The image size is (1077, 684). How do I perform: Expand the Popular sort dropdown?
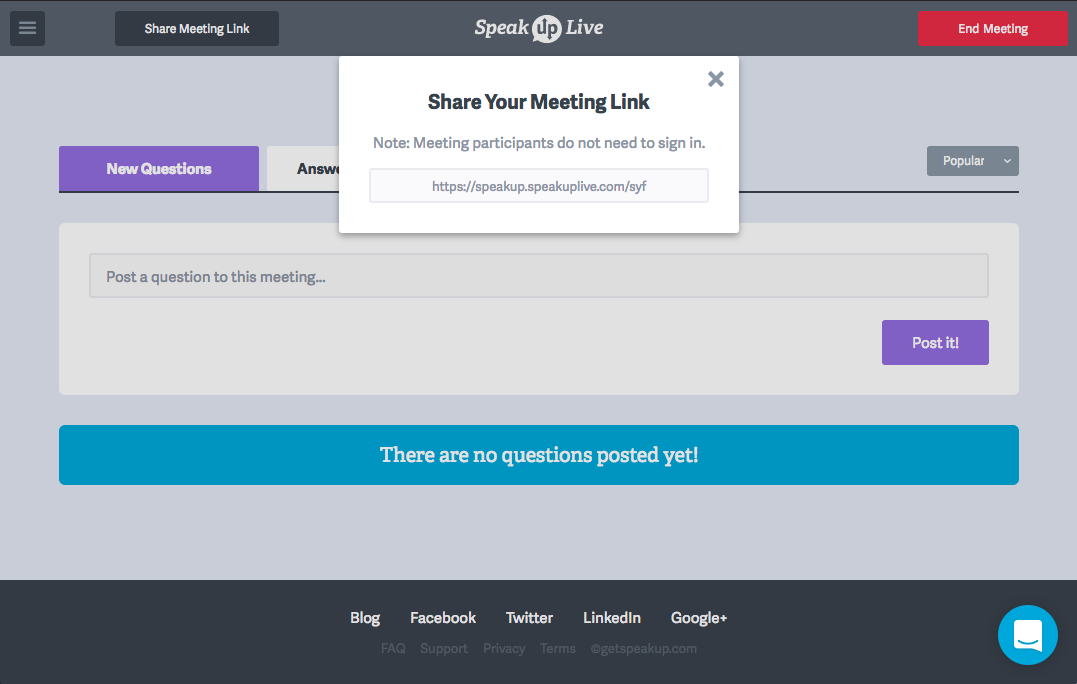973,161
